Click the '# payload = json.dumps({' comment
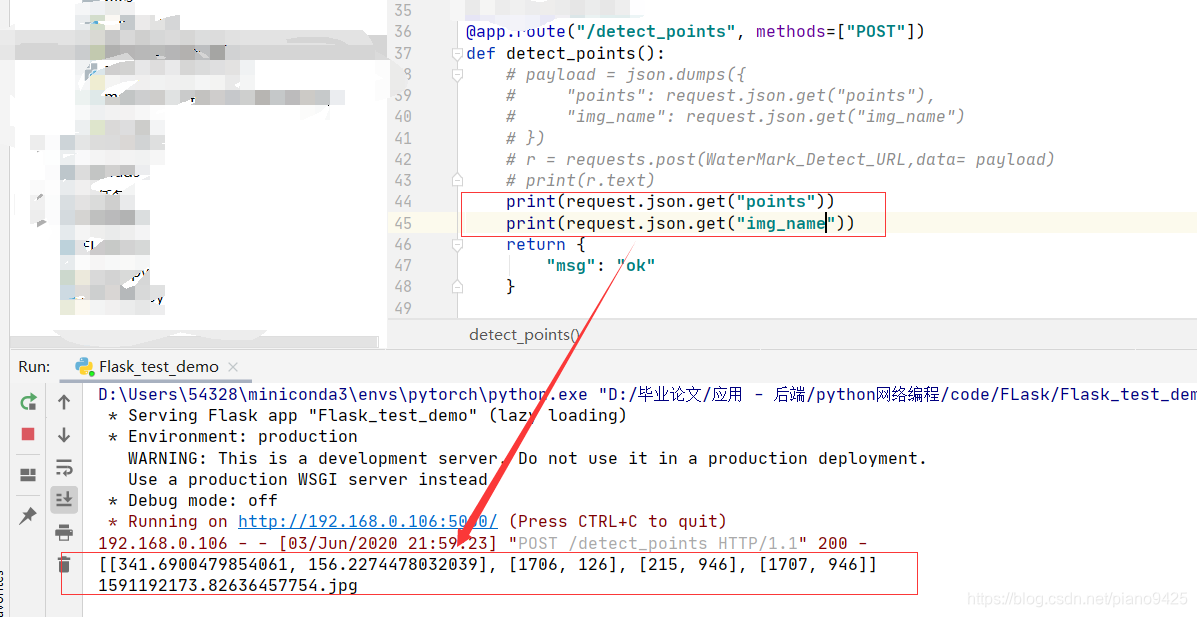 point(626,75)
